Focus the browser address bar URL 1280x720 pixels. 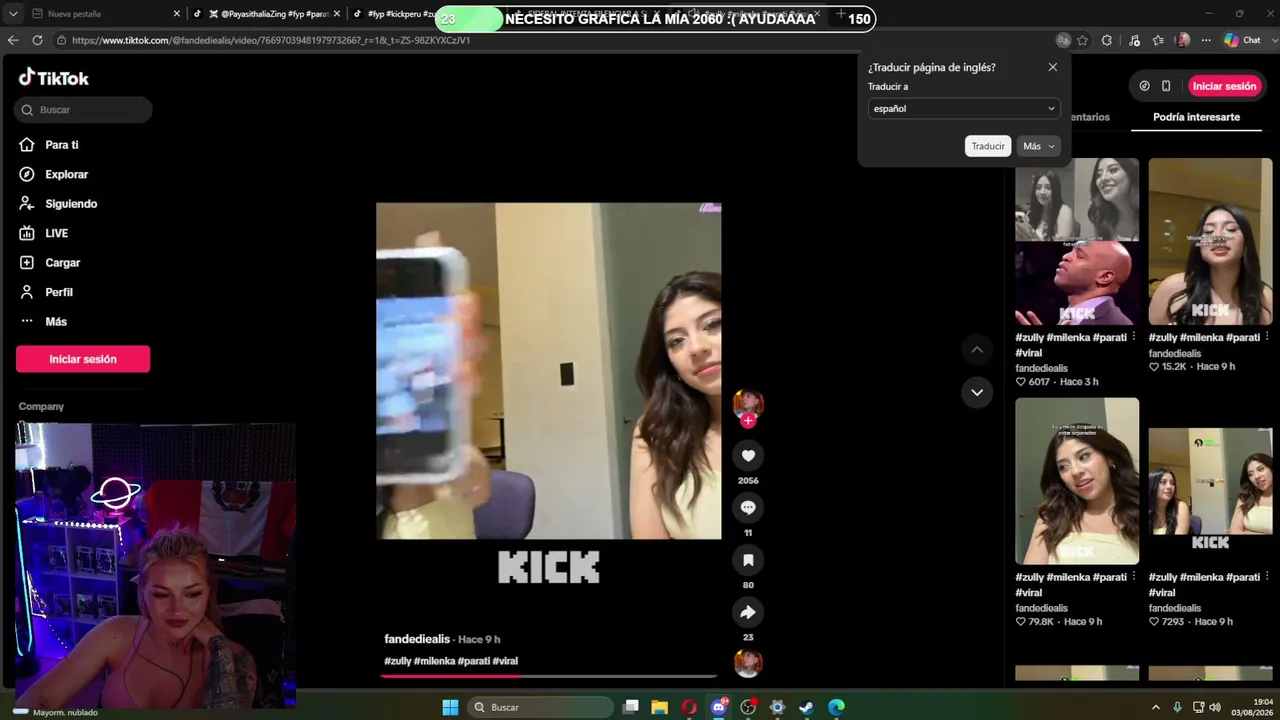click(271, 40)
